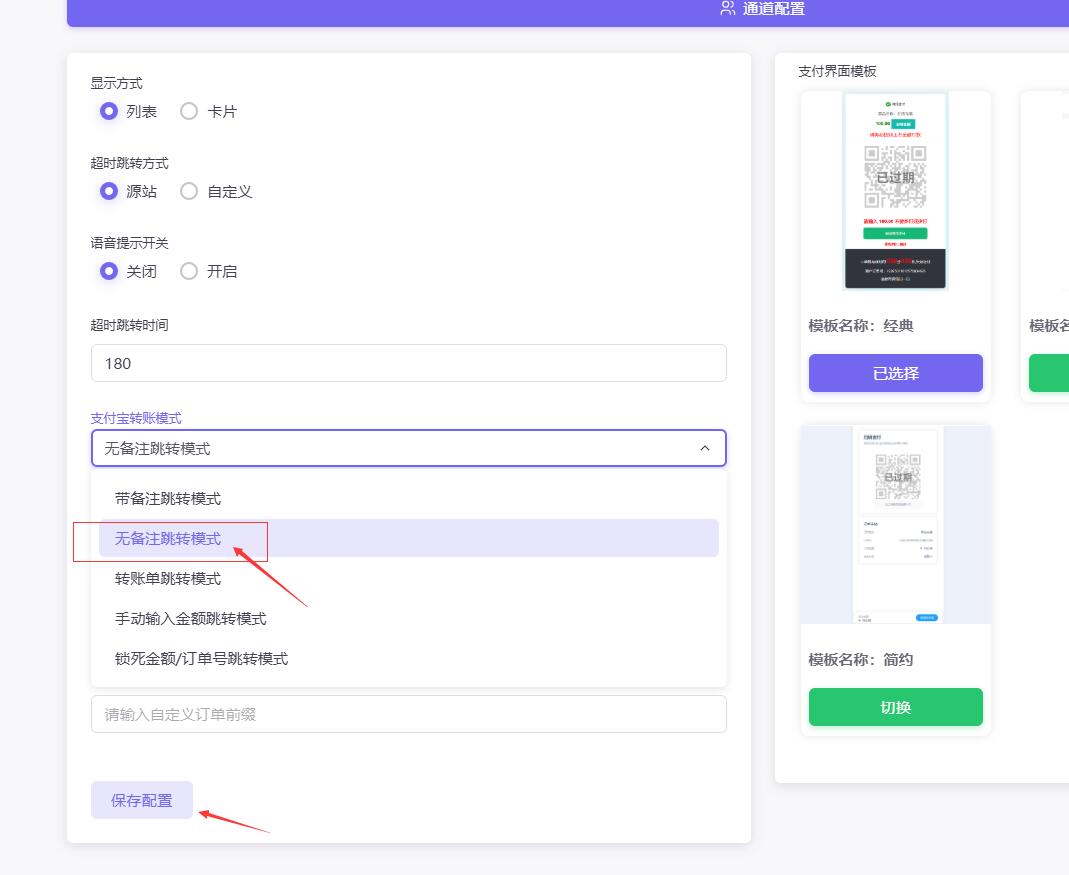Image resolution: width=1069 pixels, height=875 pixels.
Task: Click the 支付宝转账模式 select box
Action: click(390, 448)
